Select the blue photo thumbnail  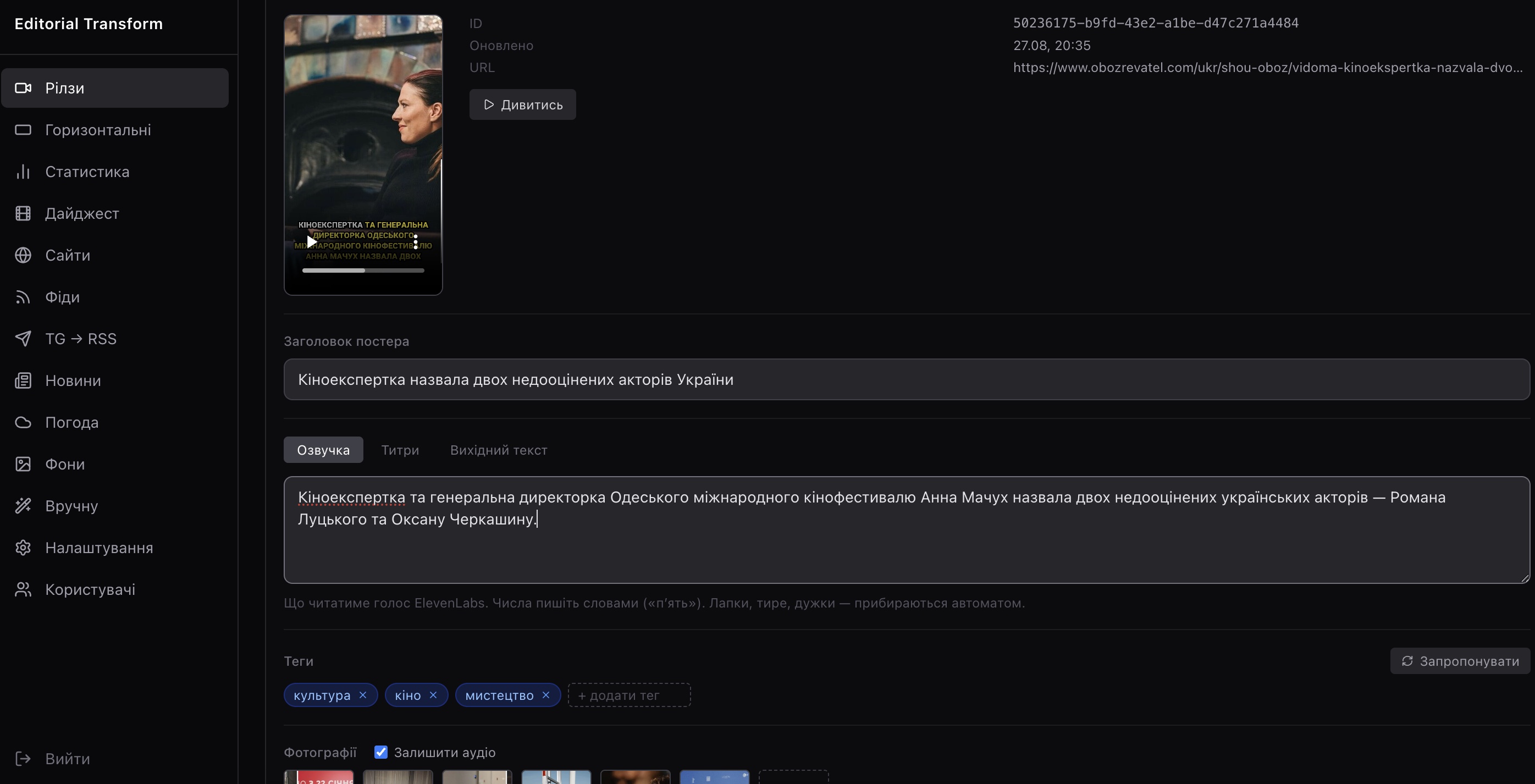(715, 777)
